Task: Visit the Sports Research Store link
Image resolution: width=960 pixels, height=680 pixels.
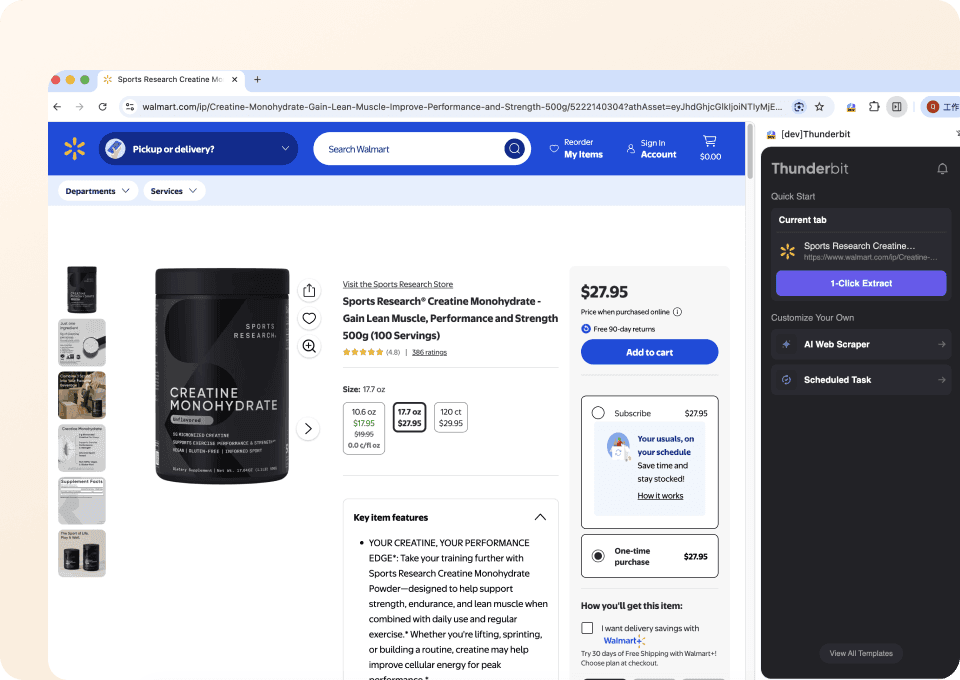Action: [x=398, y=284]
